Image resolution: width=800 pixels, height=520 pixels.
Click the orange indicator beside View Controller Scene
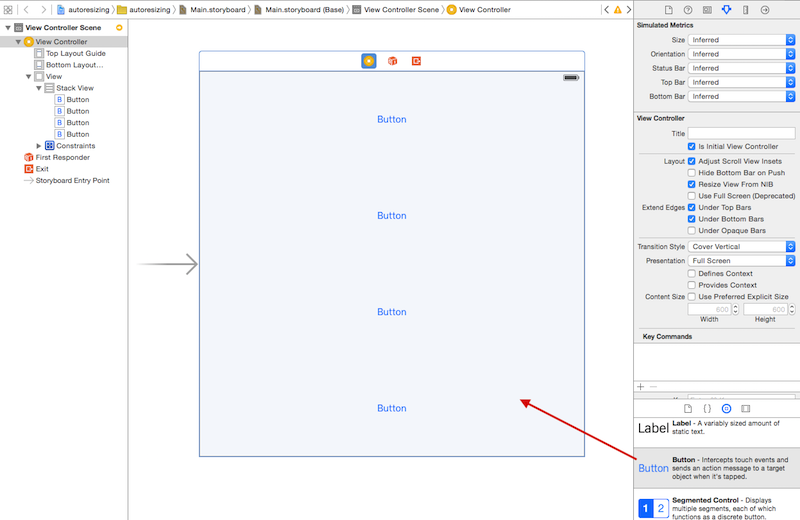tap(119, 28)
